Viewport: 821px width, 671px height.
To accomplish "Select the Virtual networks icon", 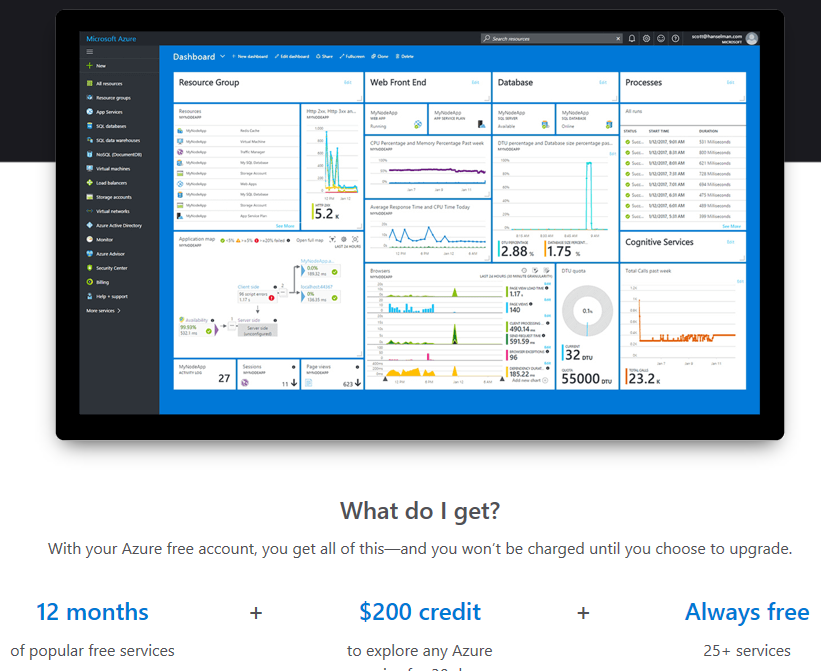I will 90,211.
